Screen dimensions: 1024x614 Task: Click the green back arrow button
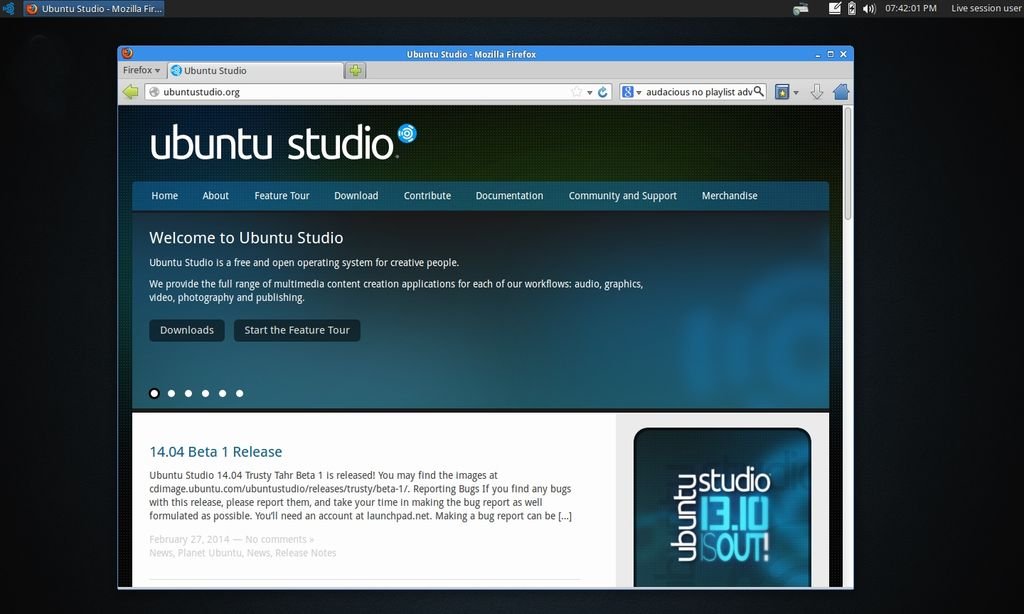[130, 92]
